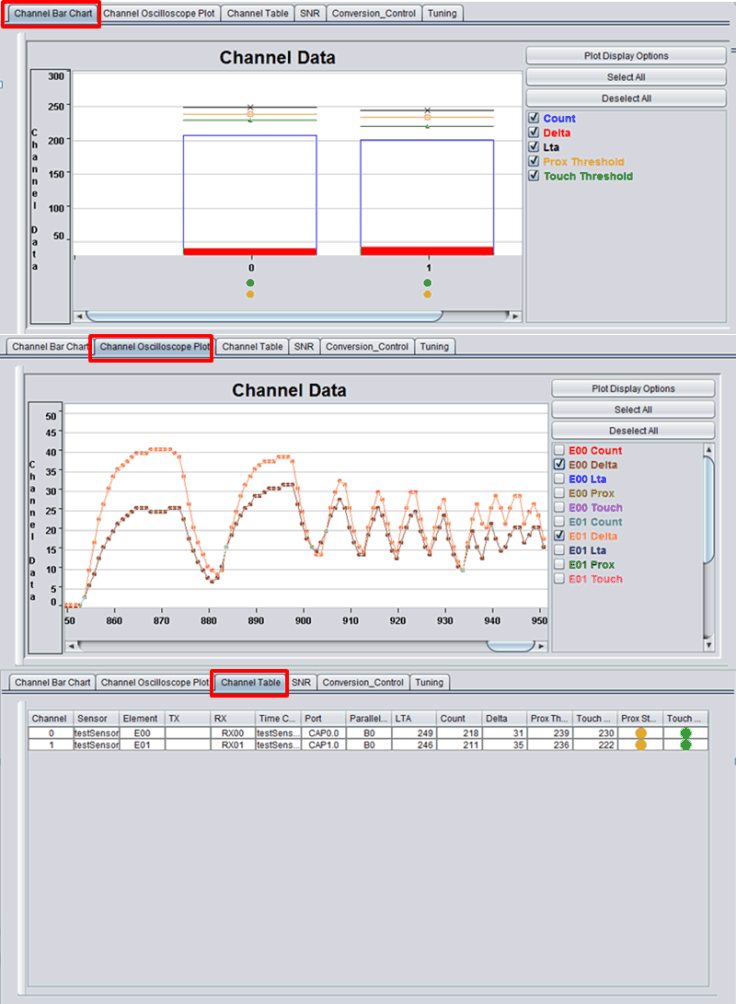Image resolution: width=736 pixels, height=1004 pixels.
Task: Open Channel Oscilloscope Plot tab in top panel
Action: 159,13
